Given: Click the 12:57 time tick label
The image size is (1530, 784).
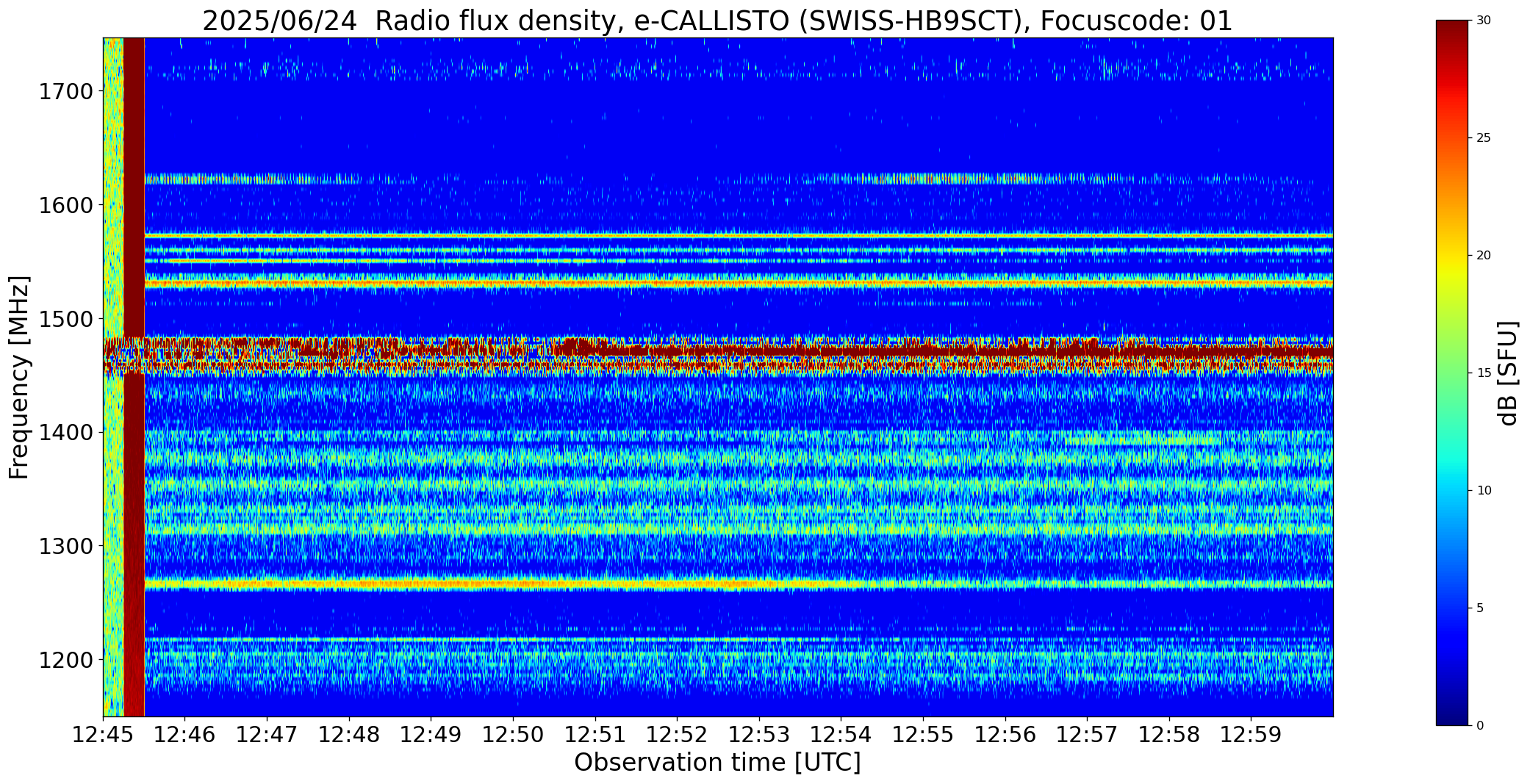Looking at the screenshot, I should pos(1087,734).
